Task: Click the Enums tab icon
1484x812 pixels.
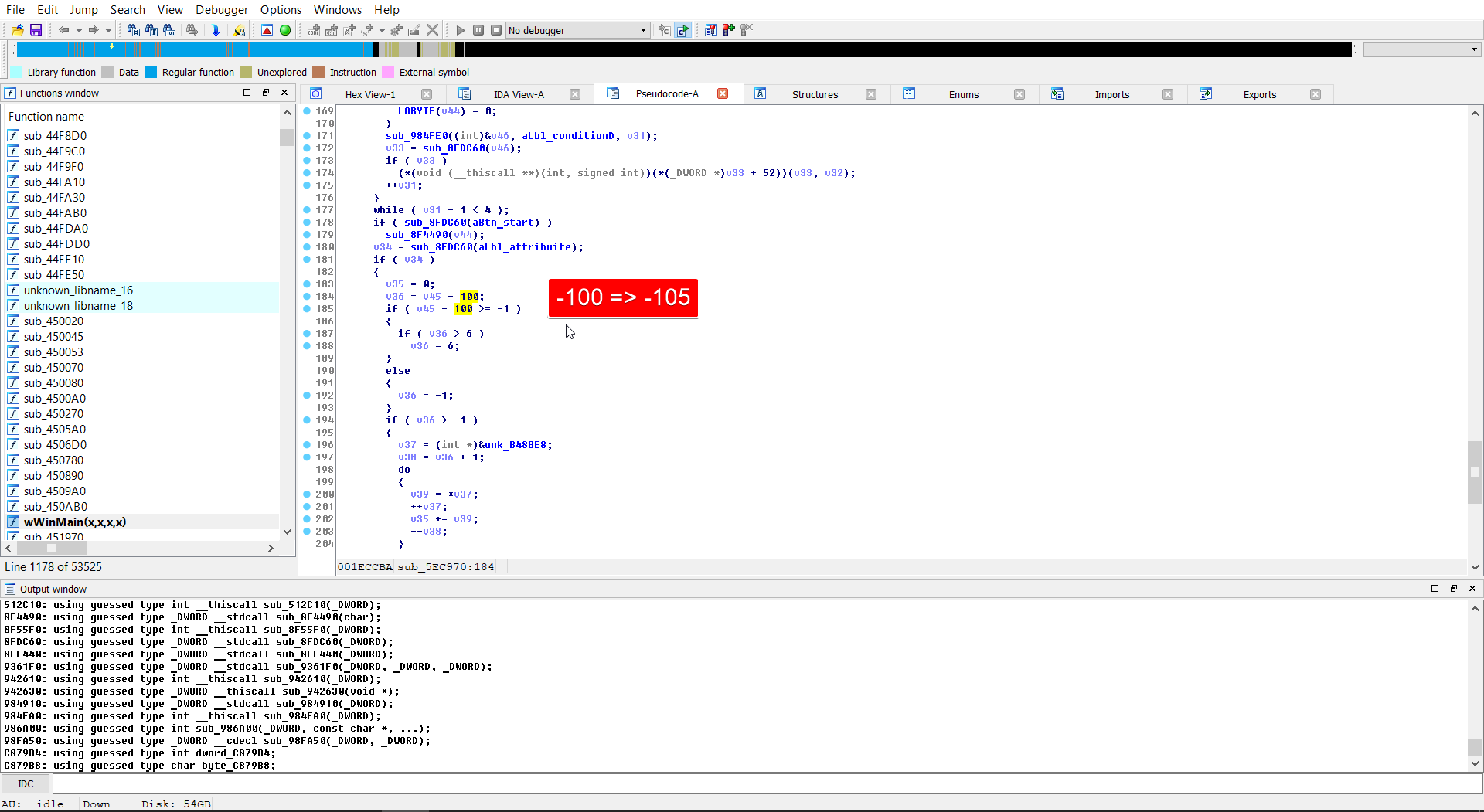Action: tap(909, 93)
